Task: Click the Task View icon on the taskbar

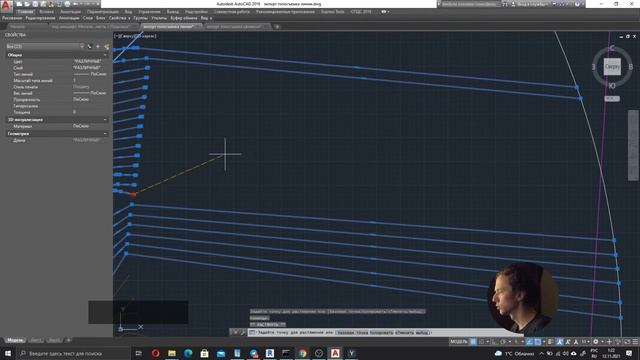Action: 139,353
